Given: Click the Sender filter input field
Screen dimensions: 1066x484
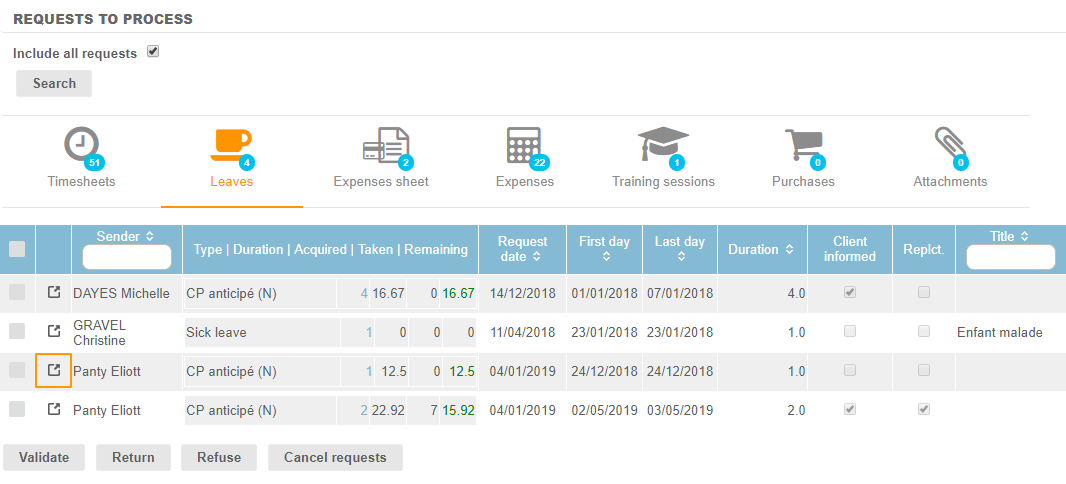Looking at the screenshot, I should point(126,258).
